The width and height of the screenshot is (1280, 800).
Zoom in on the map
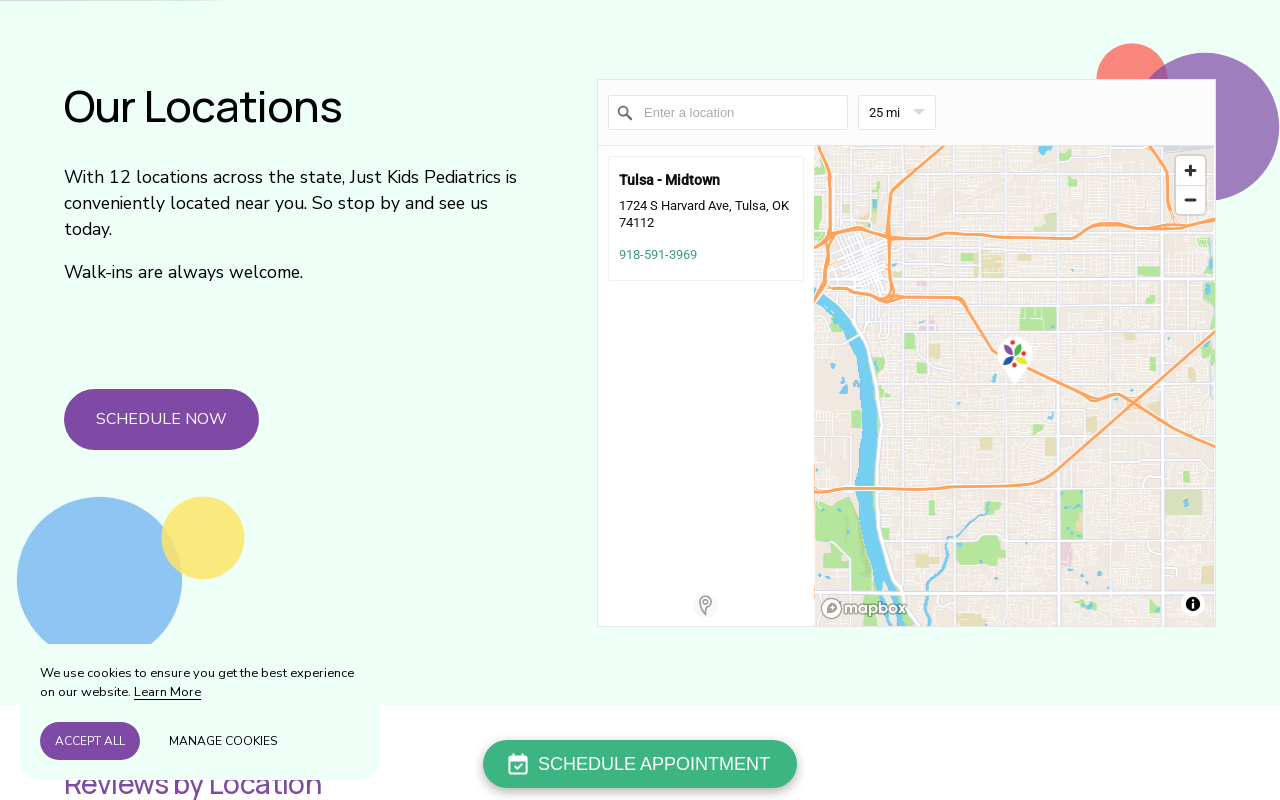pos(1190,171)
